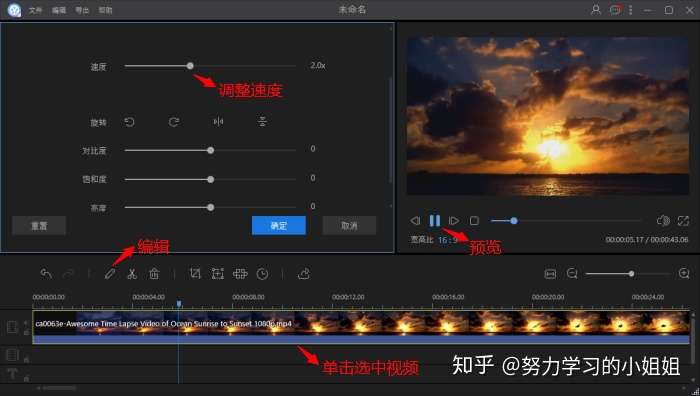Click the sunset video preview frame
This screenshot has height=396, width=700.
click(548, 116)
